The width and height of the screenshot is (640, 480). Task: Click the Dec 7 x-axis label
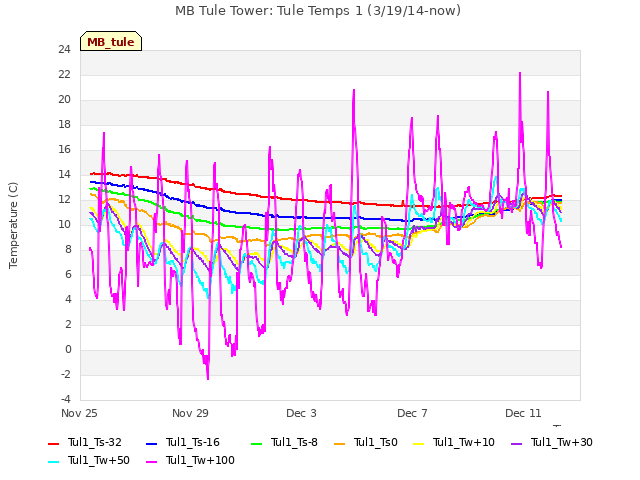click(412, 413)
